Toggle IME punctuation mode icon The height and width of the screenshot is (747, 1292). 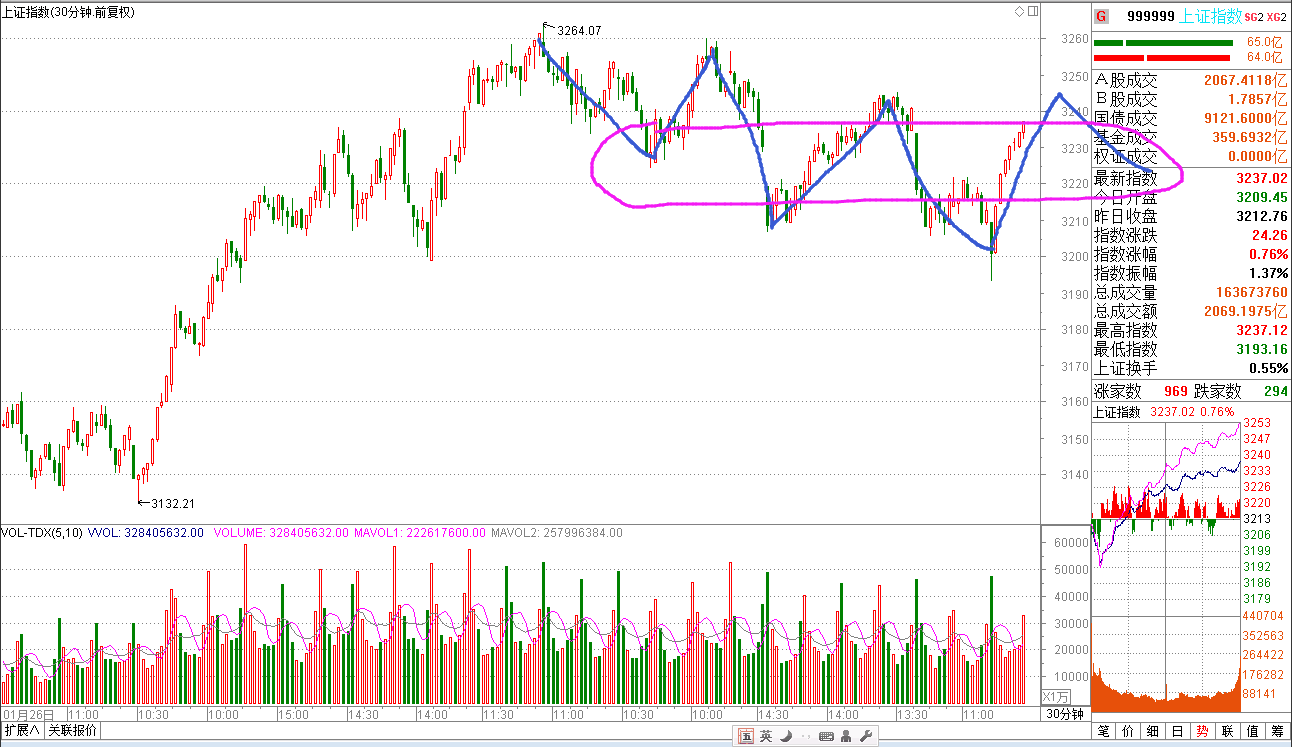tap(804, 737)
